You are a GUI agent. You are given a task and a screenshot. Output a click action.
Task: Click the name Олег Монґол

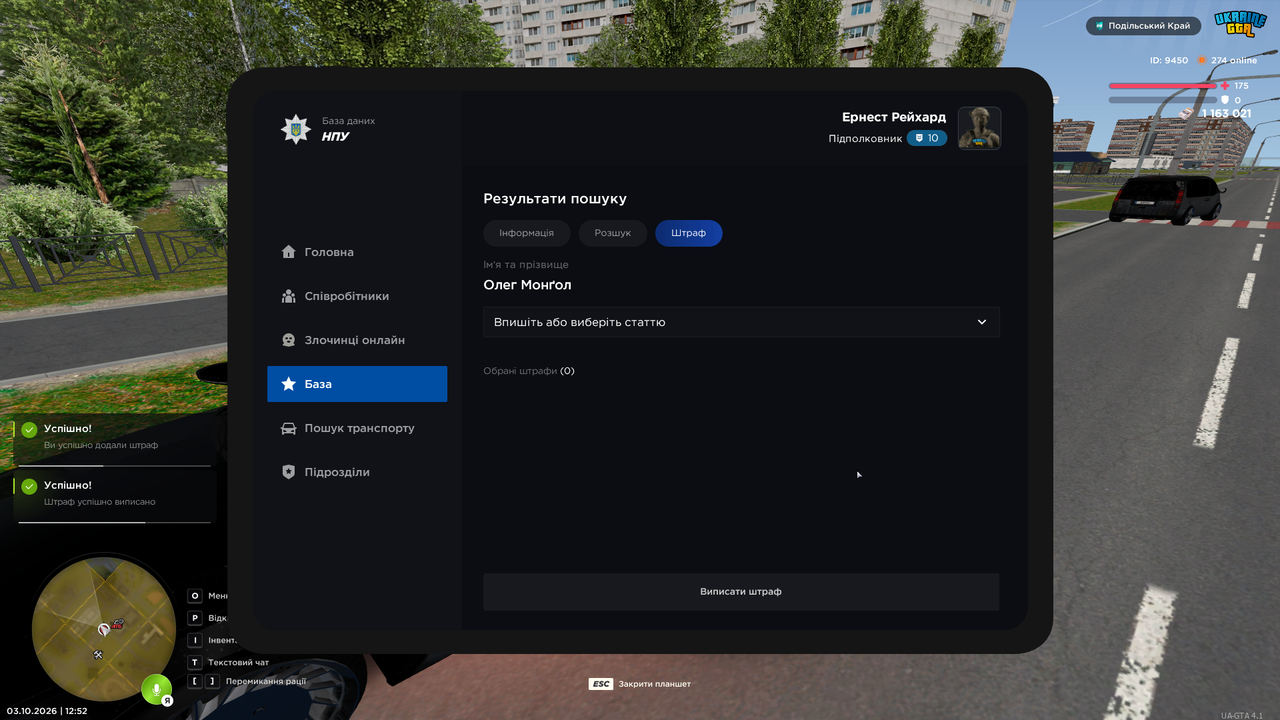point(527,285)
